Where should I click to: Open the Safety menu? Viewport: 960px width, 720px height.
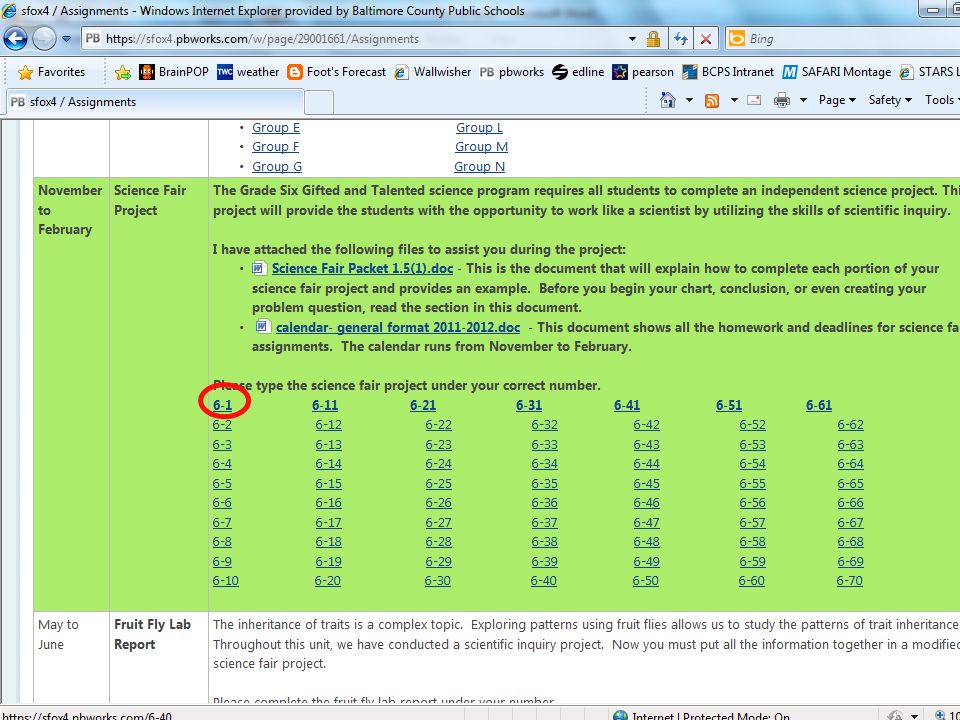tap(890, 100)
